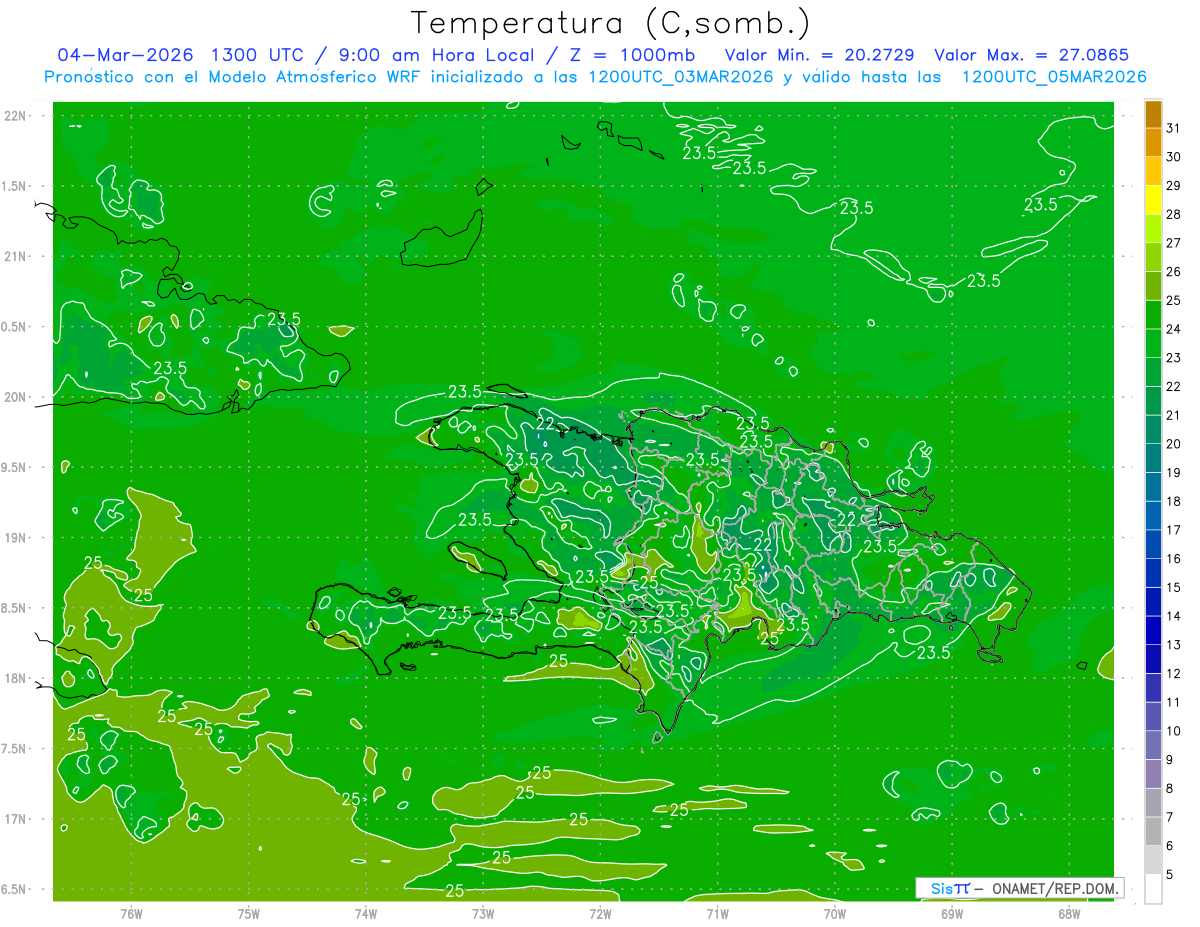The height and width of the screenshot is (927, 1200).
Task: Click the 76W longitude axis label
Action: [131, 913]
